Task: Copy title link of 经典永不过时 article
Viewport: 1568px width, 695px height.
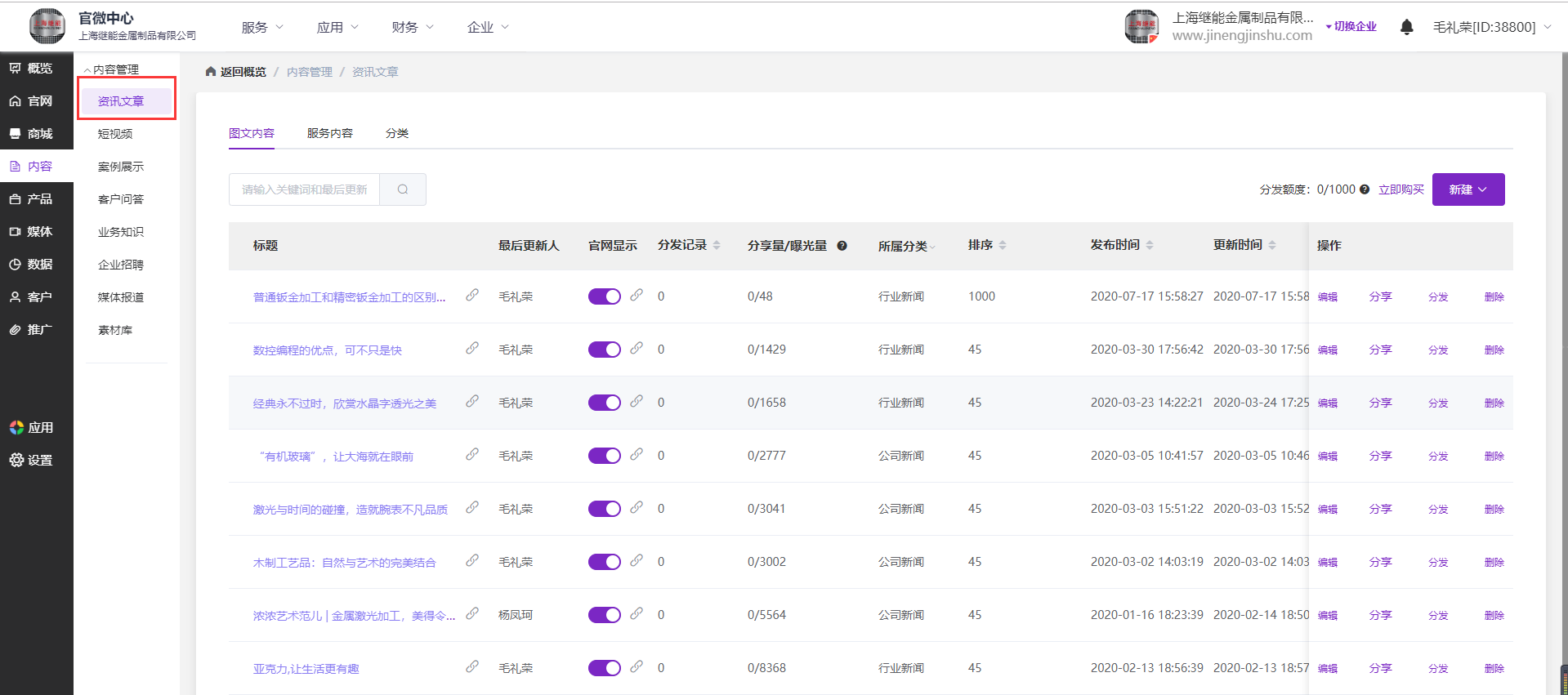Action: click(x=472, y=401)
